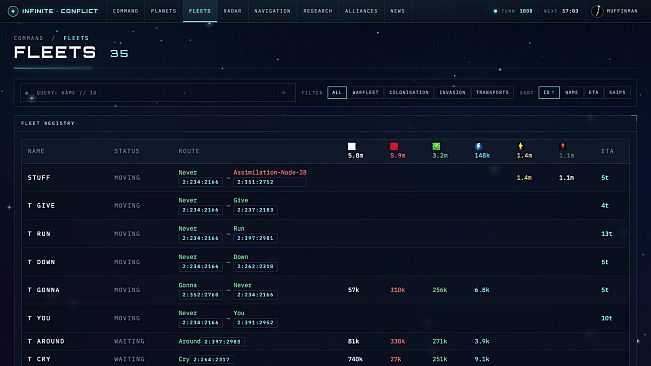Open the Radar tab
The height and width of the screenshot is (366, 651).
pos(232,11)
